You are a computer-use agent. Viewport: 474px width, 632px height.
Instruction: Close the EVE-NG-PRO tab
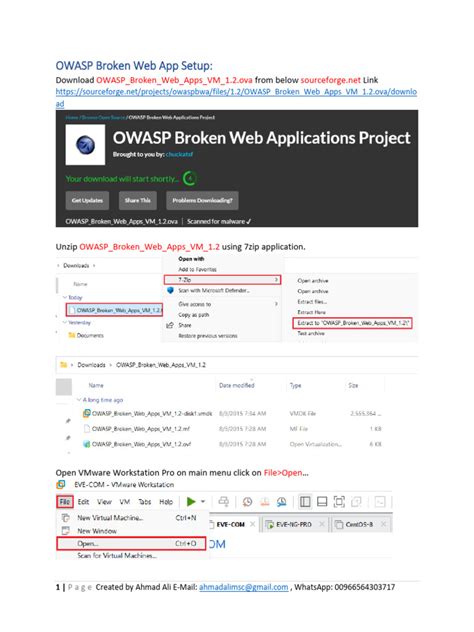pos(322,524)
